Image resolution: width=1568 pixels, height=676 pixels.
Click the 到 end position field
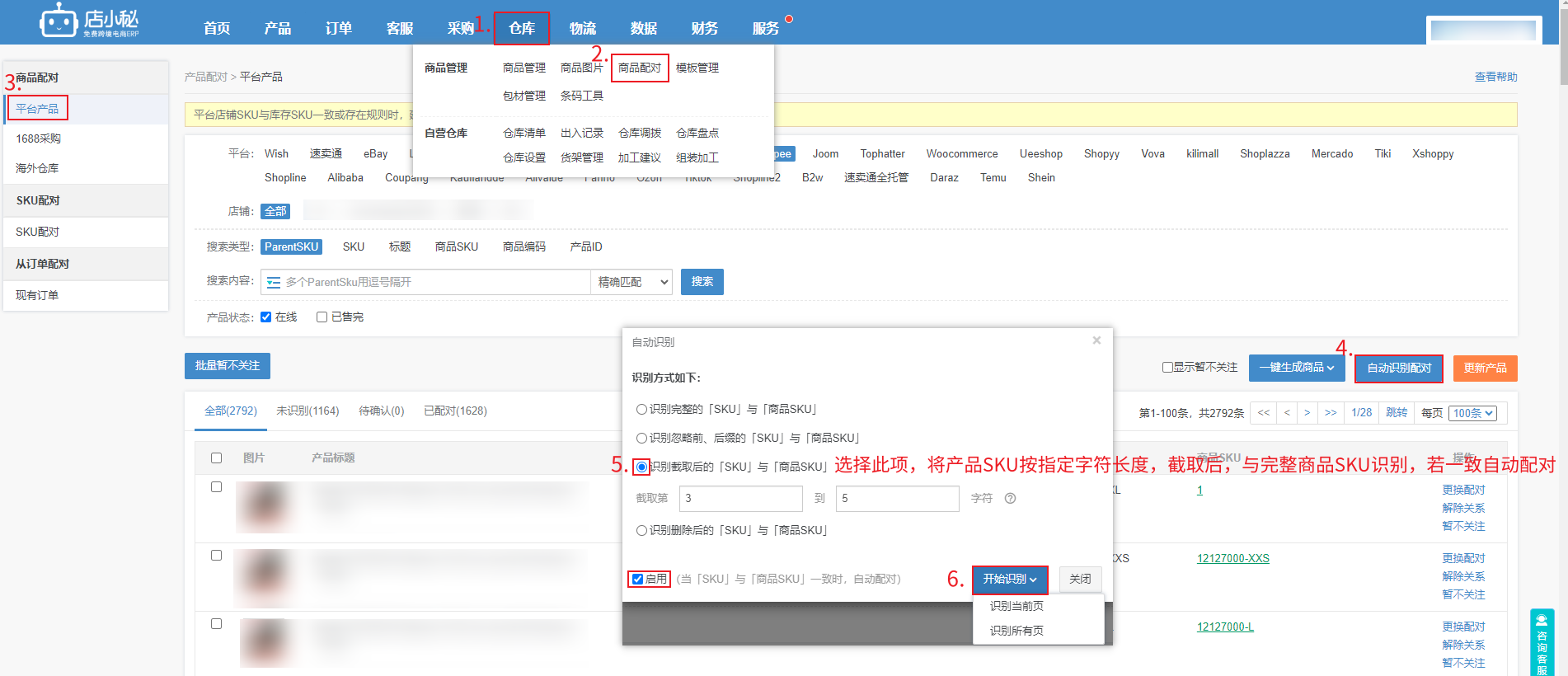[x=897, y=499]
